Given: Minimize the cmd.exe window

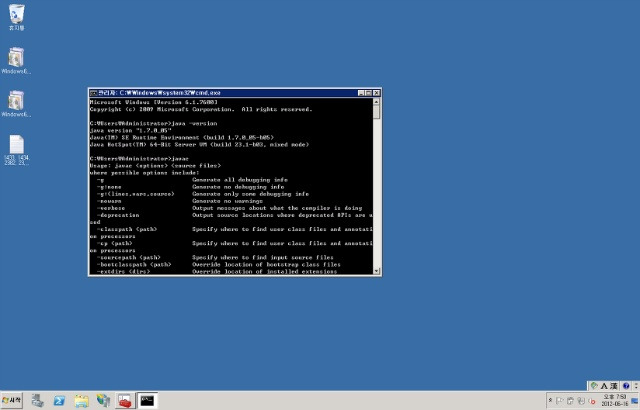Looking at the screenshot, I should pyautogui.click(x=361, y=93).
